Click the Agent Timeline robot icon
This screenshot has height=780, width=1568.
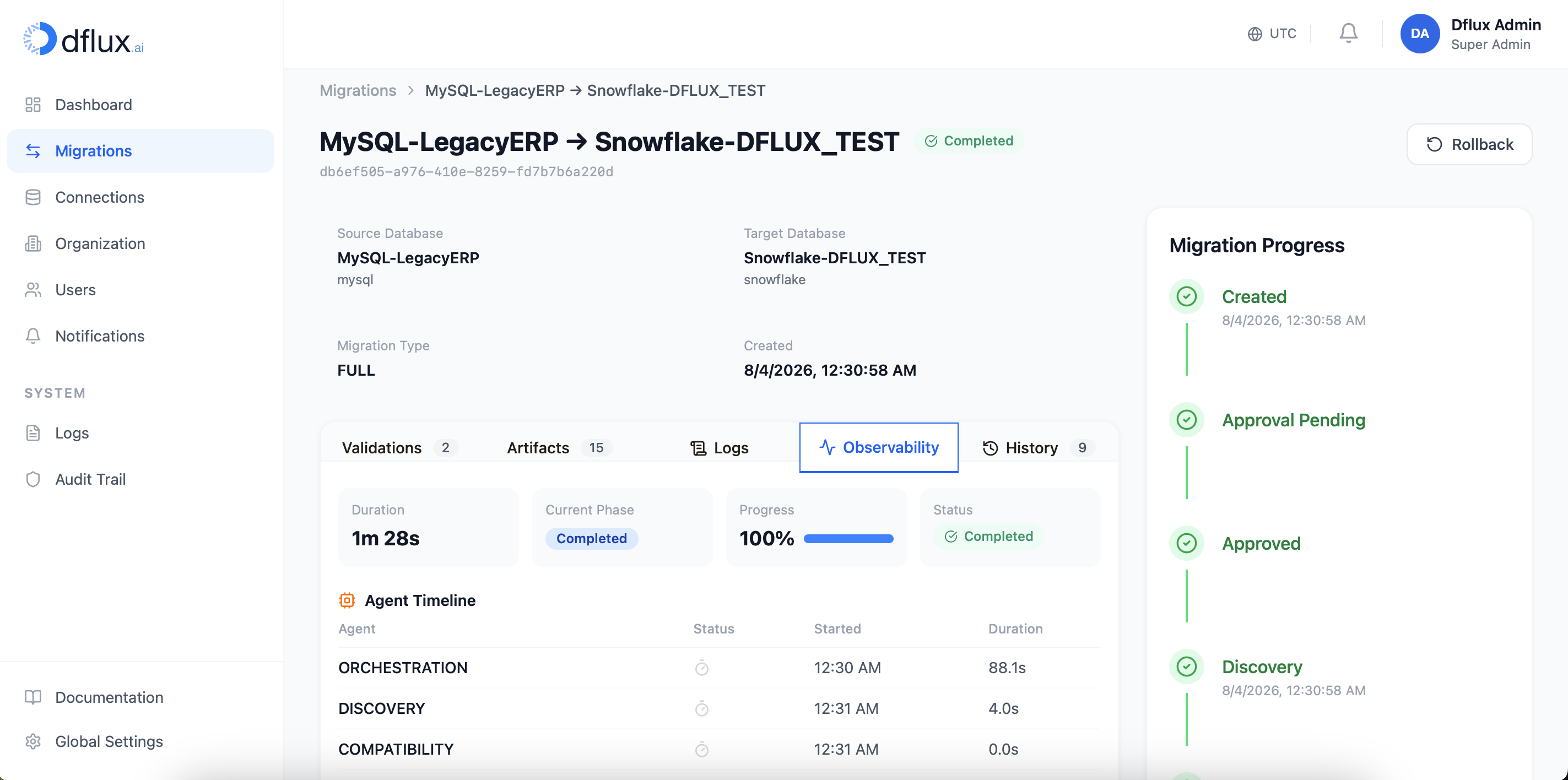click(x=347, y=600)
